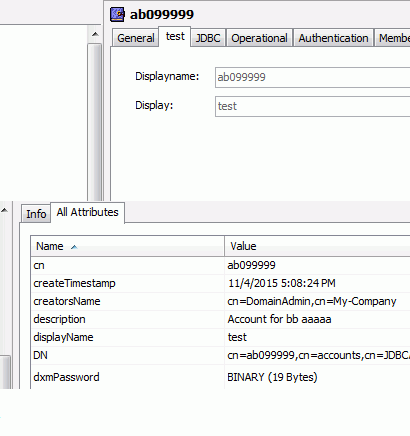This screenshot has width=410, height=436.
Task: Select the displayName attribute name
Action: coord(63,337)
